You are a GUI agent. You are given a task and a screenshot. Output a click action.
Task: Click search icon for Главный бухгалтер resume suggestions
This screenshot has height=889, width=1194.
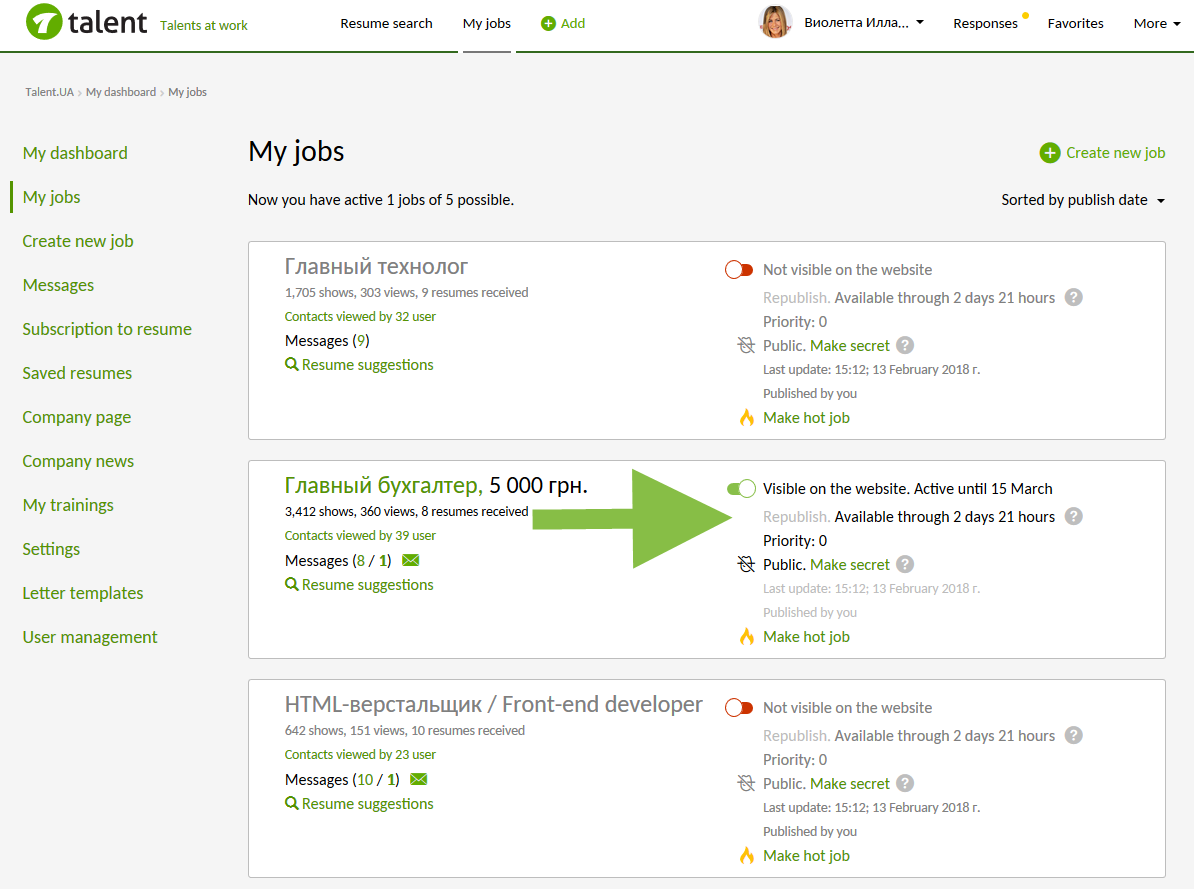click(x=292, y=584)
